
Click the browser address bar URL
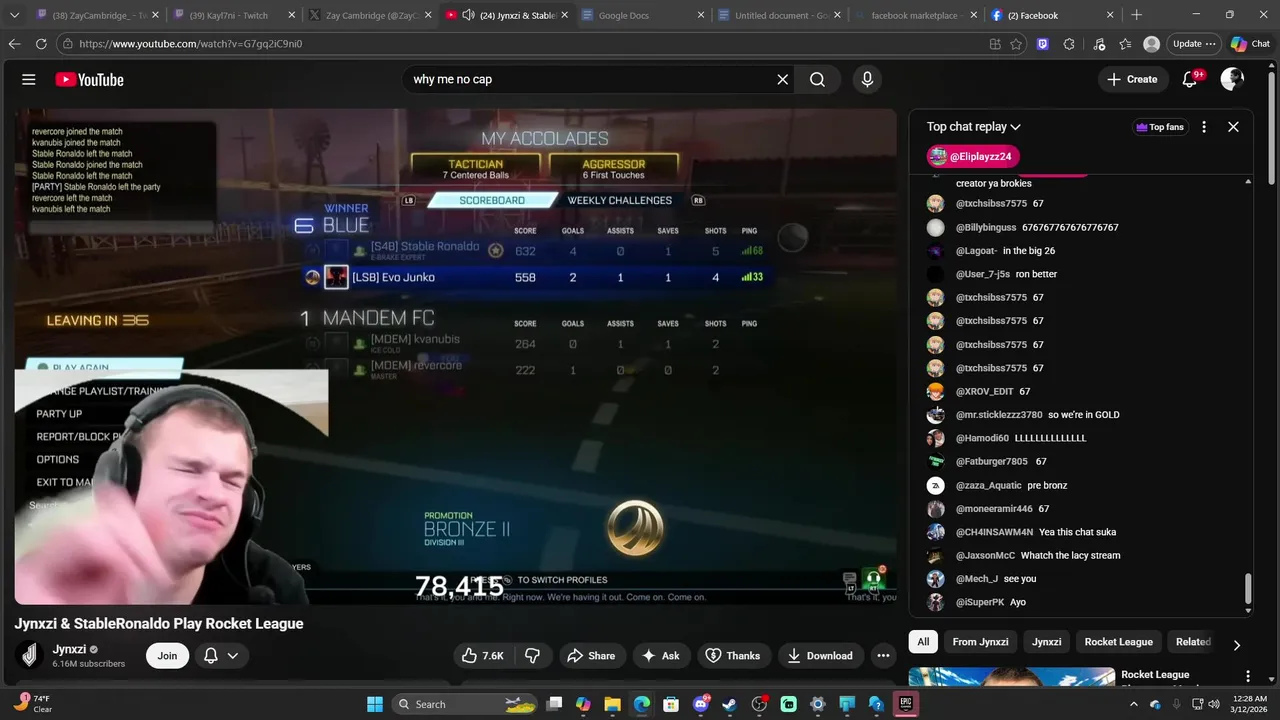point(190,44)
